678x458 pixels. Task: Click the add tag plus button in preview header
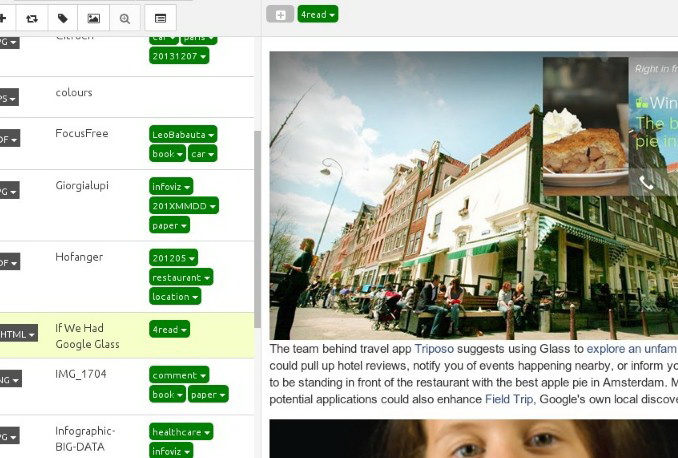pyautogui.click(x=280, y=15)
